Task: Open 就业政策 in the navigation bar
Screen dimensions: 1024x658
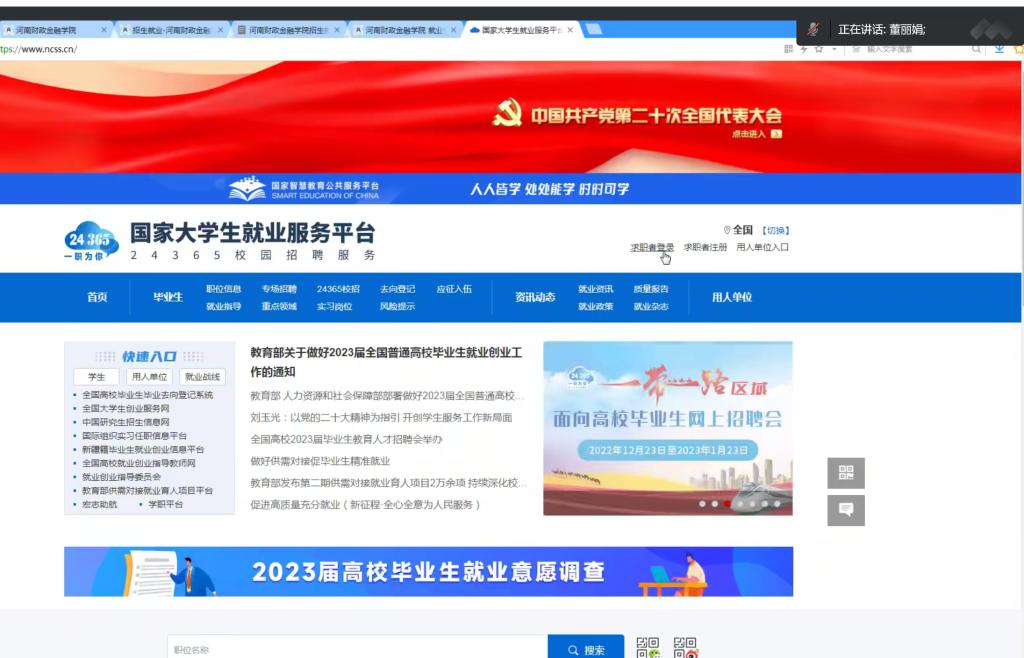Action: click(x=596, y=306)
